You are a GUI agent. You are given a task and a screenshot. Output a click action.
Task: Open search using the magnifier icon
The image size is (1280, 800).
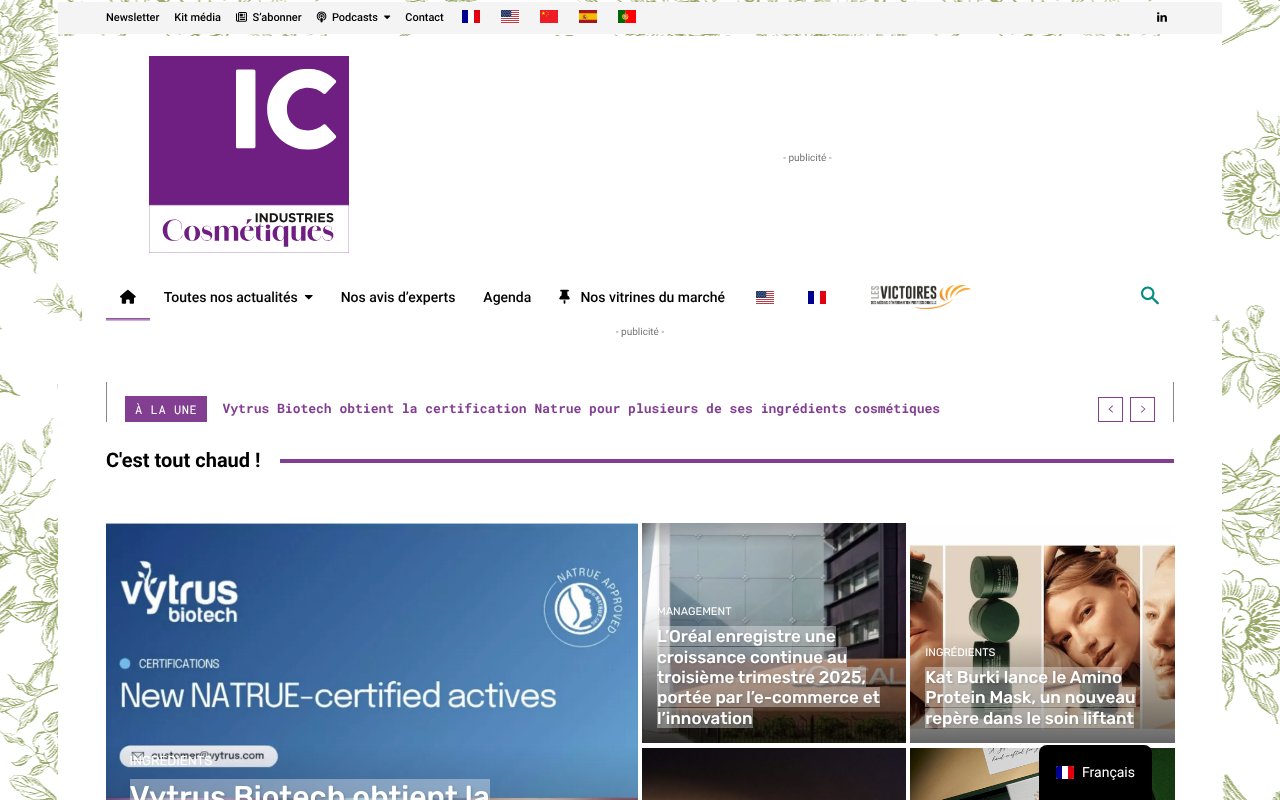1149,296
